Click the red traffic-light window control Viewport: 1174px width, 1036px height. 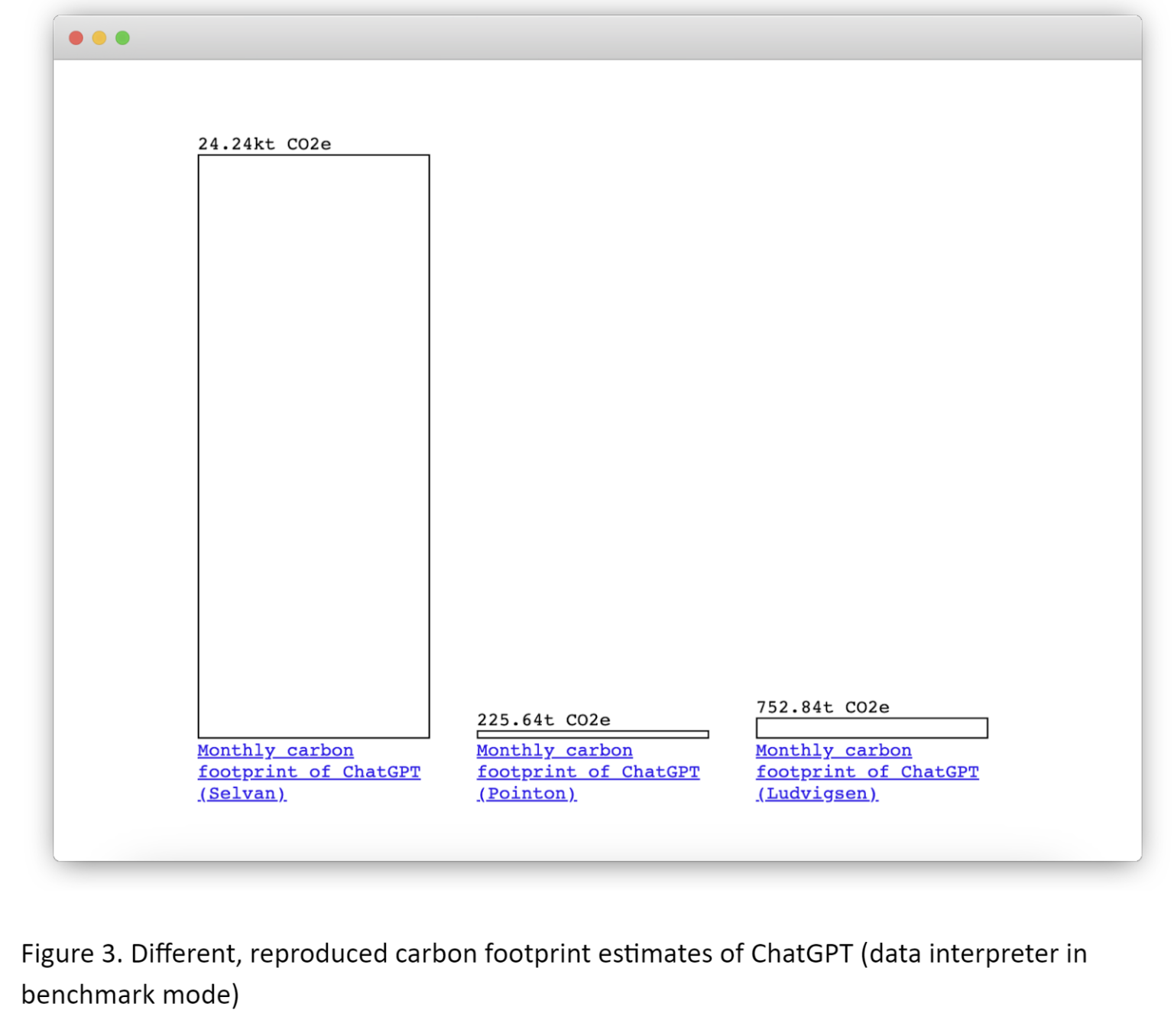pos(76,37)
